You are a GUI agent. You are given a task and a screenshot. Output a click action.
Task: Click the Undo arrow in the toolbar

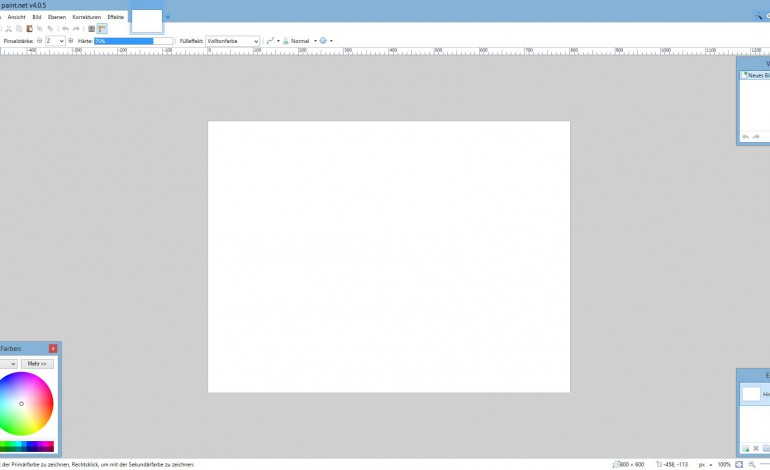(x=65, y=29)
